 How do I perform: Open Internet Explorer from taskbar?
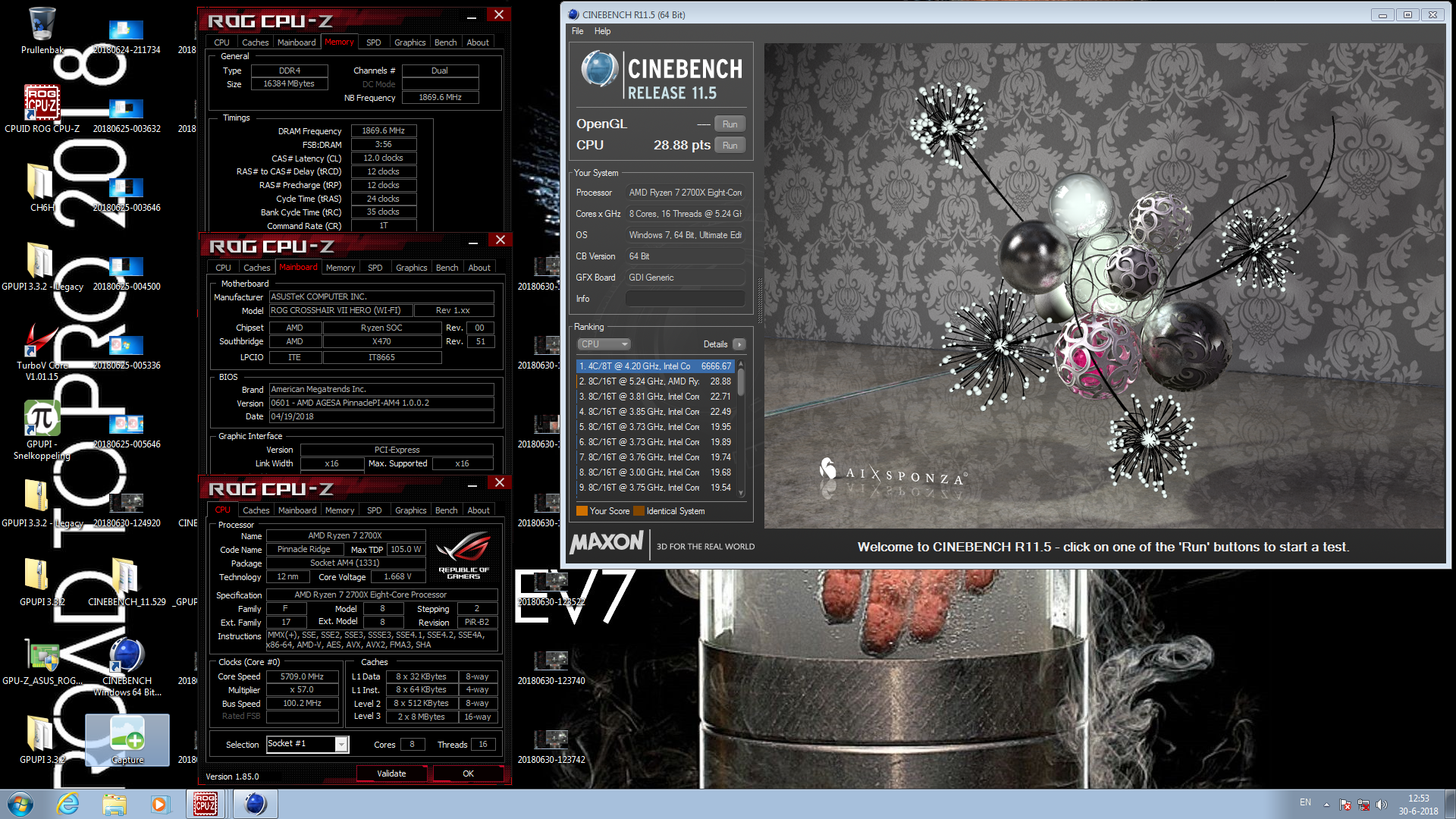(68, 804)
